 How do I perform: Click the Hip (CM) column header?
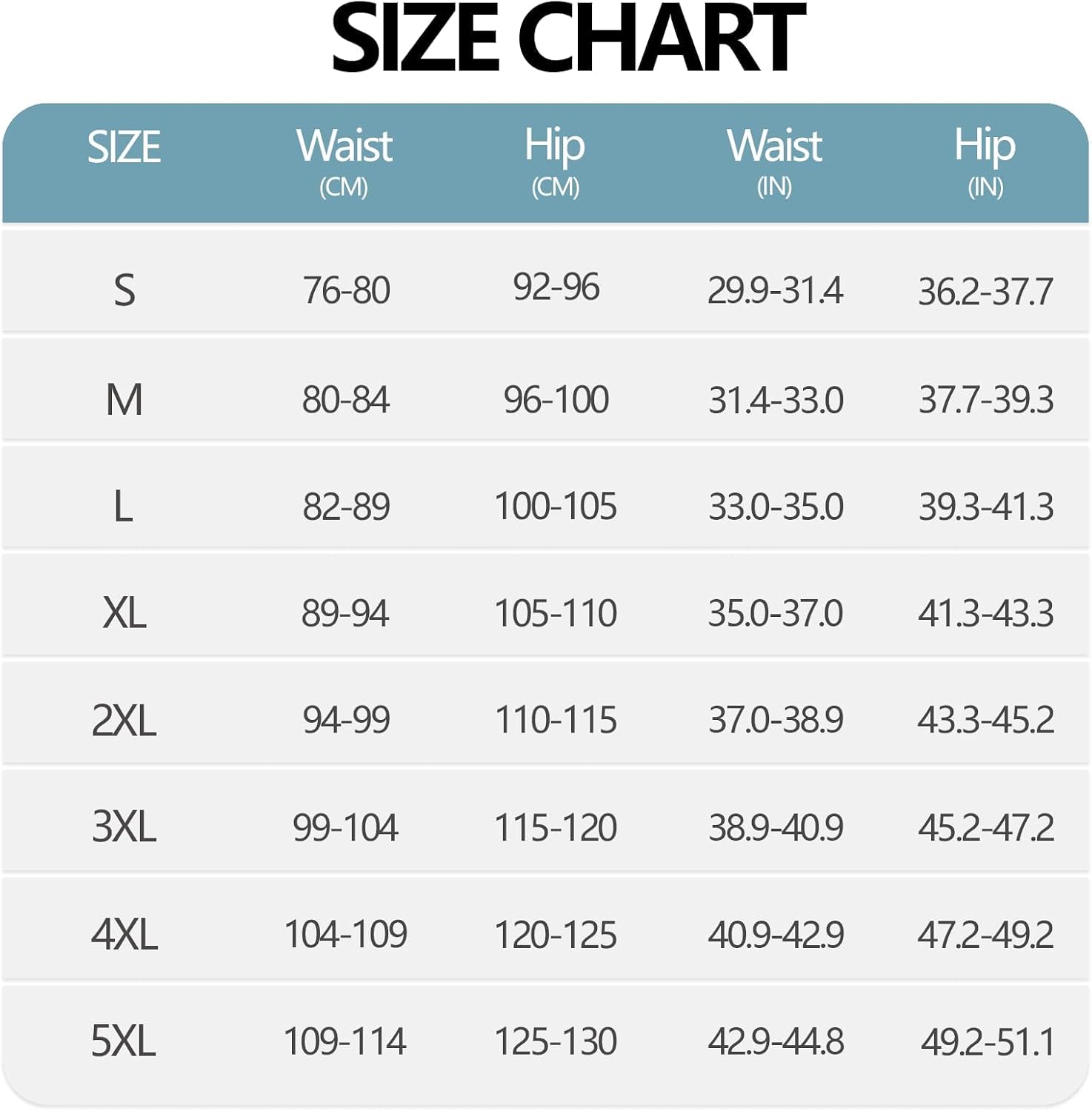[x=555, y=161]
